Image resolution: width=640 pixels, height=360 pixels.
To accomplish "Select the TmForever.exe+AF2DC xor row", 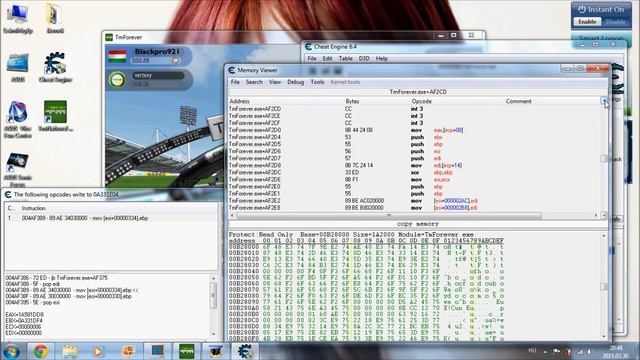I will (414, 173).
